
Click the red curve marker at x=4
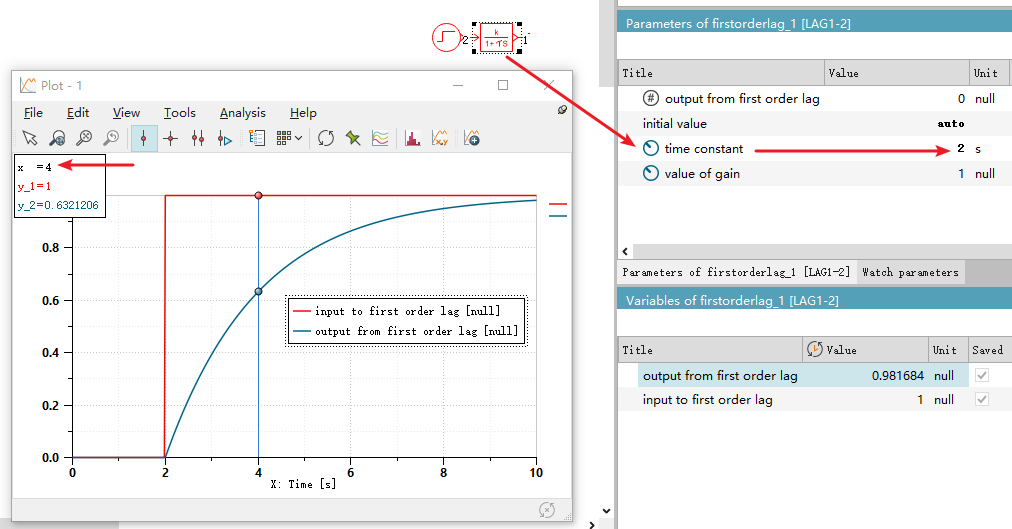[x=258, y=195]
